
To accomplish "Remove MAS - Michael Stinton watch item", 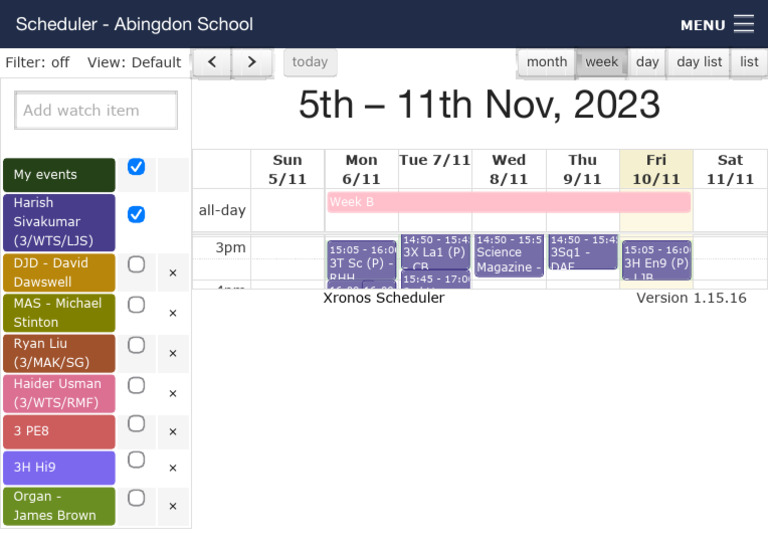I will click(172, 313).
